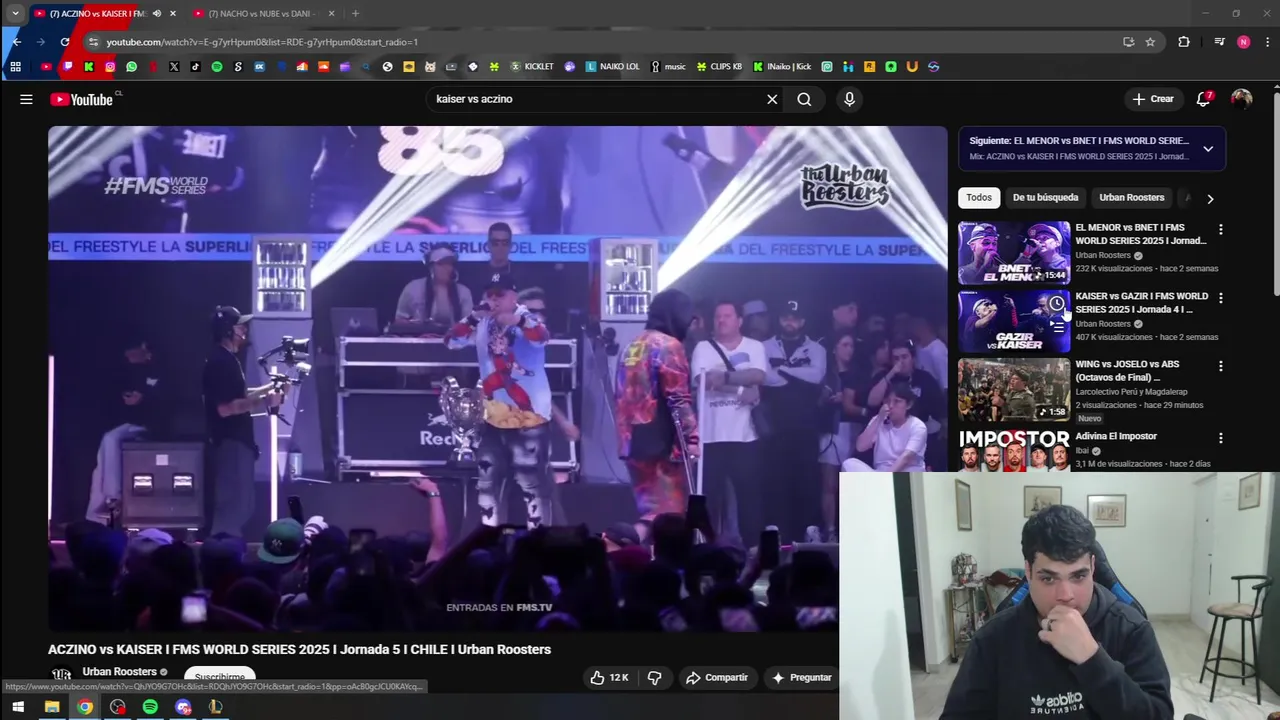Viewport: 1280px width, 720px height.
Task: Collapse the mix playlist panel chevron
Action: point(1208,149)
